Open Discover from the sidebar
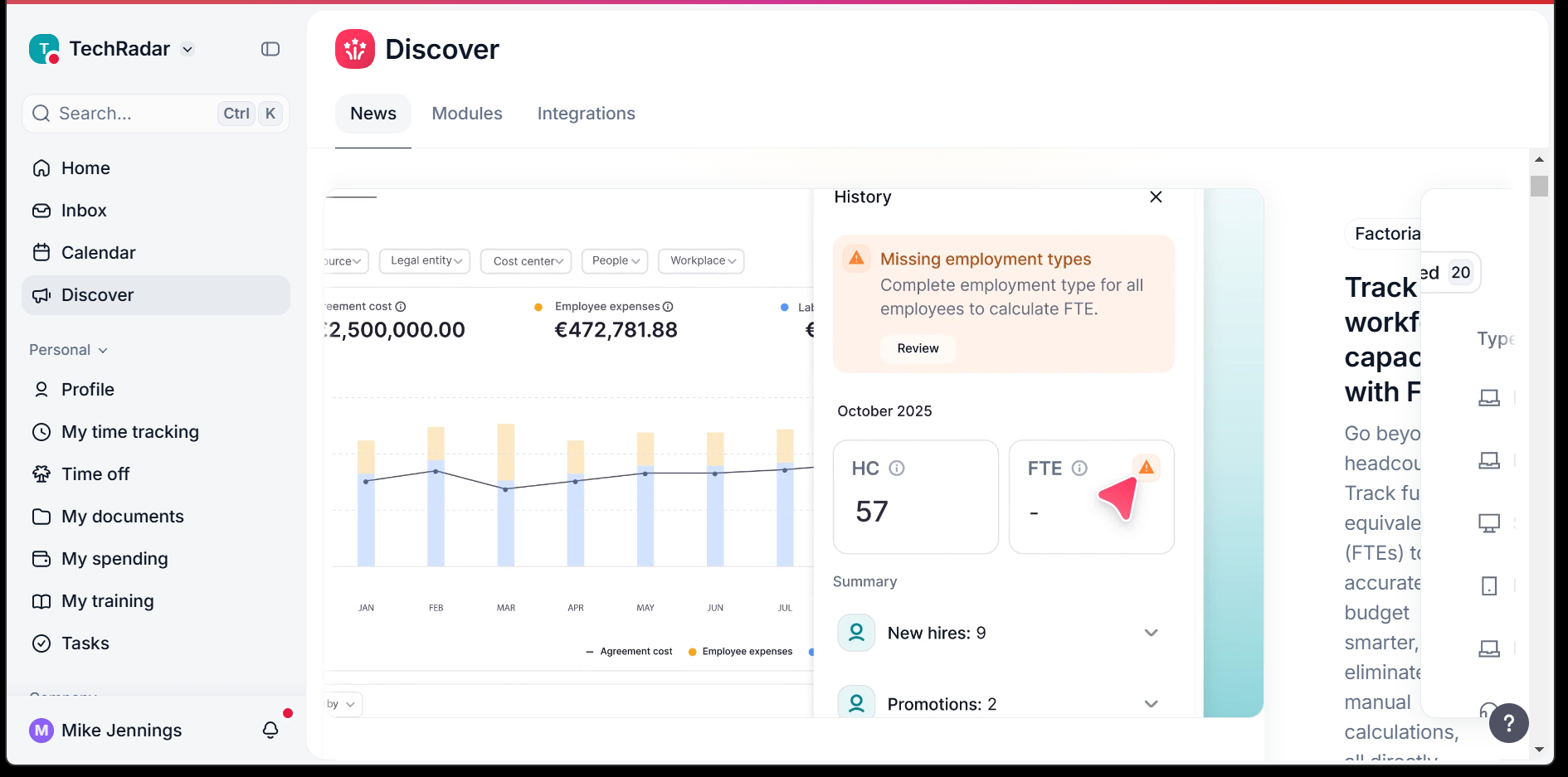1568x777 pixels. click(97, 294)
